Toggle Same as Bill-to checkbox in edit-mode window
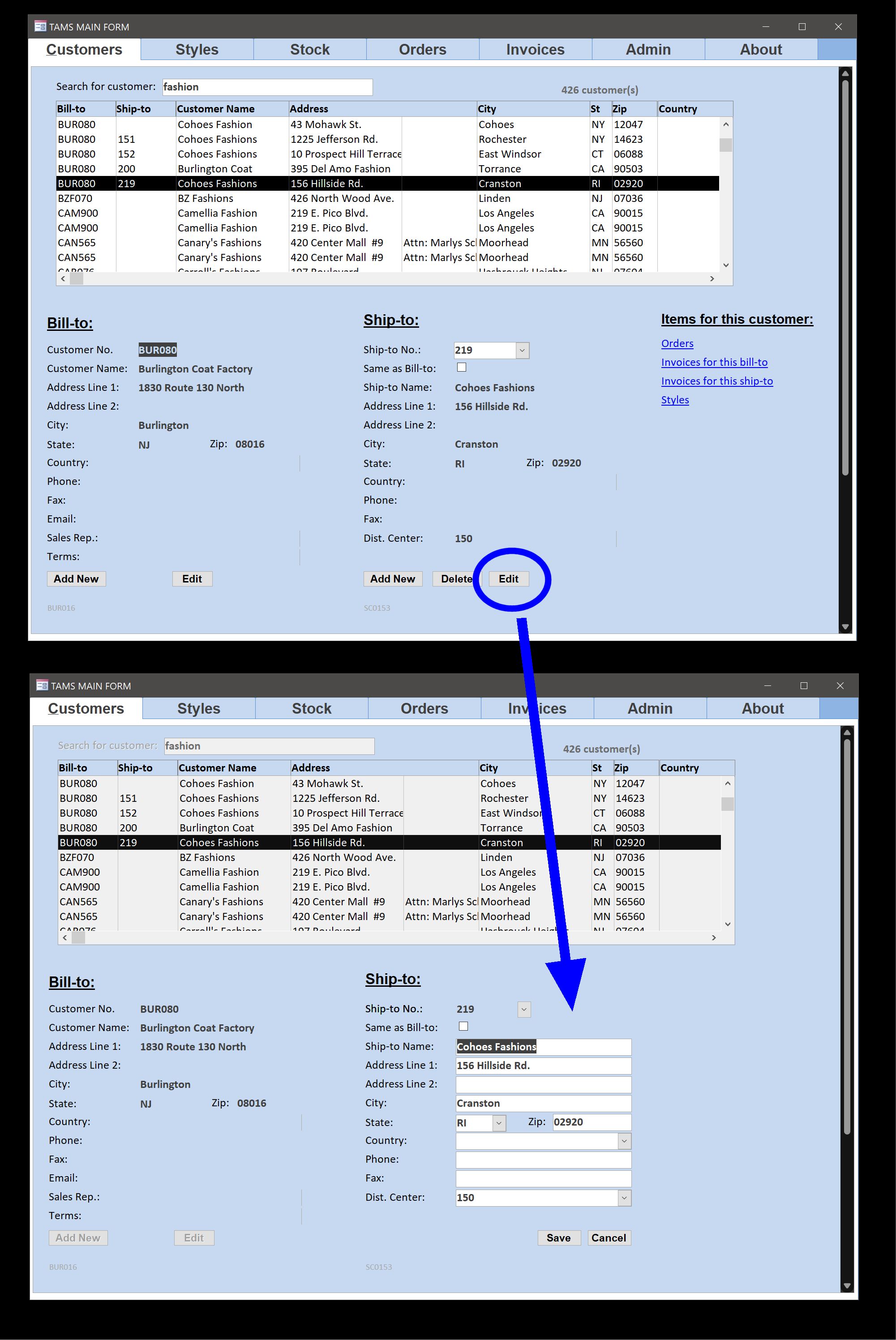The image size is (896, 1340). (463, 1027)
